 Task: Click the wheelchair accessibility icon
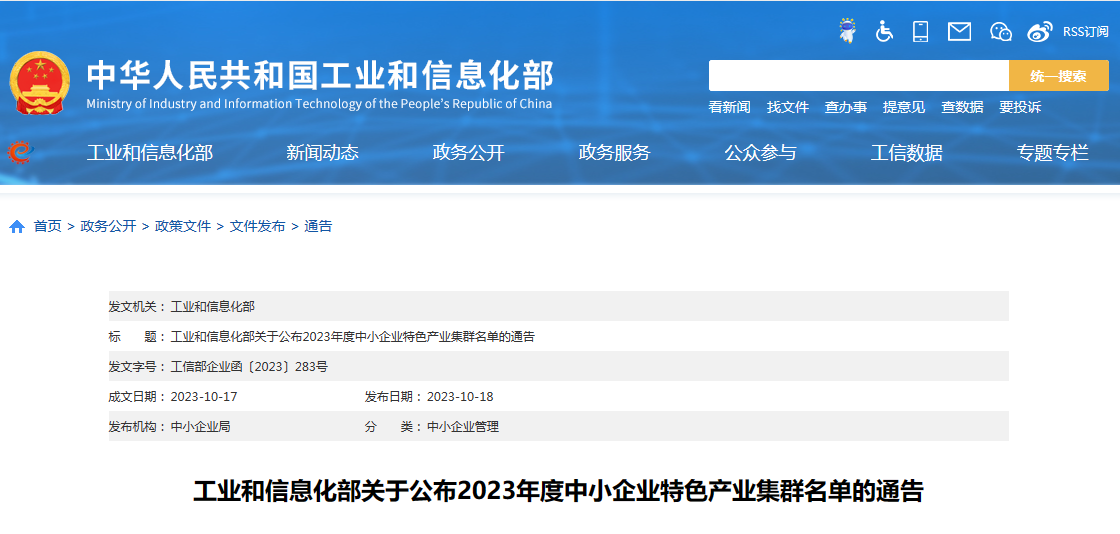[884, 32]
